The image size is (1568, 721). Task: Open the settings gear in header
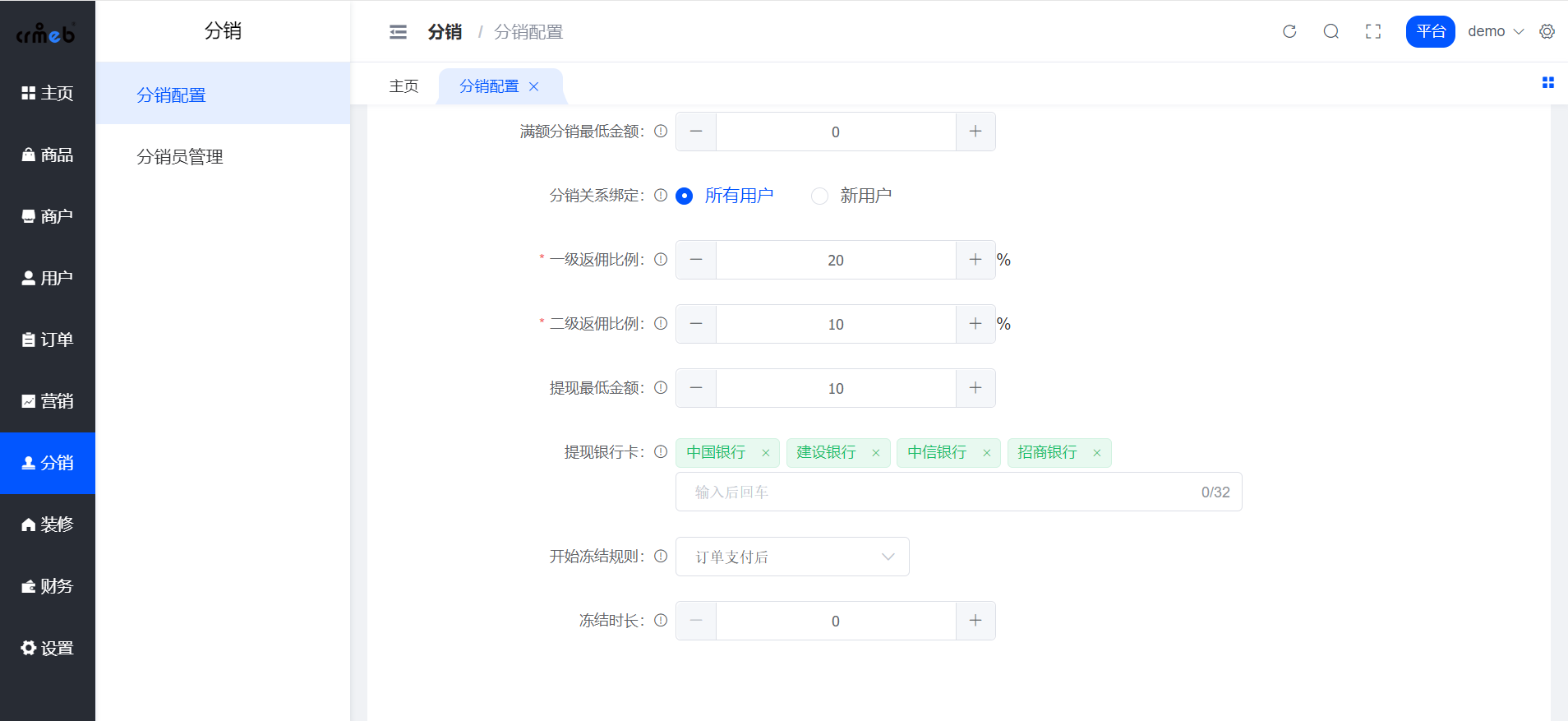tap(1547, 31)
